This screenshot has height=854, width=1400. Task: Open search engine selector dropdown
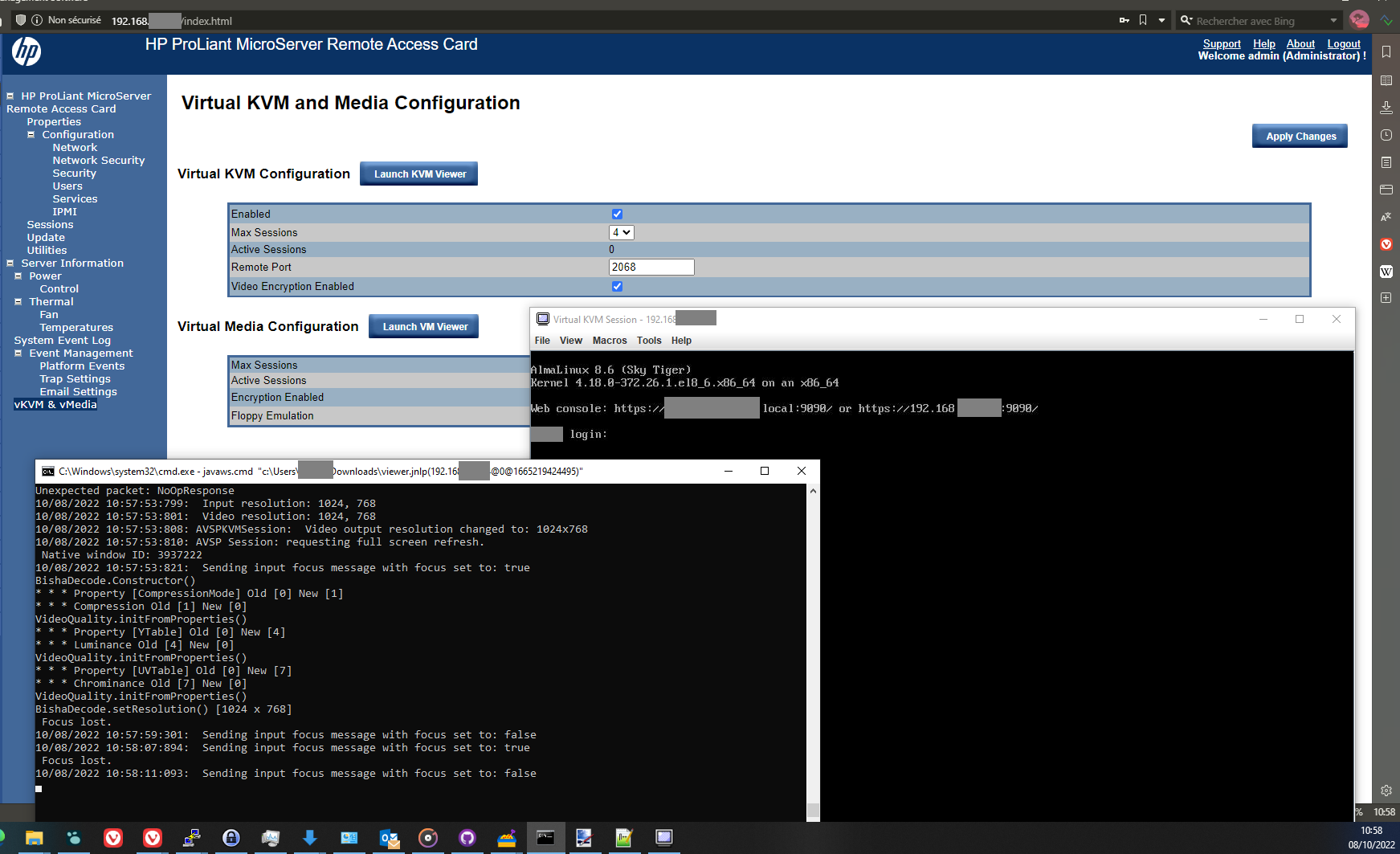click(x=1186, y=21)
